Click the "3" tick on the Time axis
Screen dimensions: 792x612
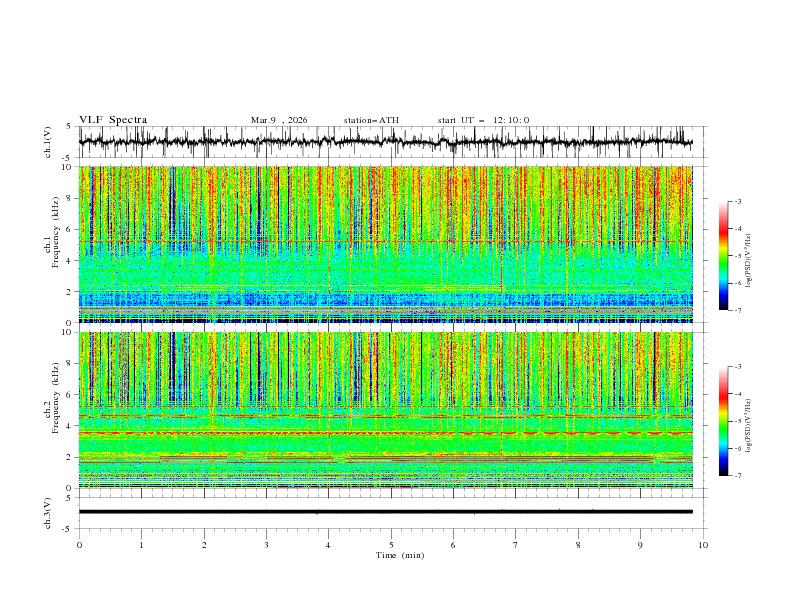(266, 545)
